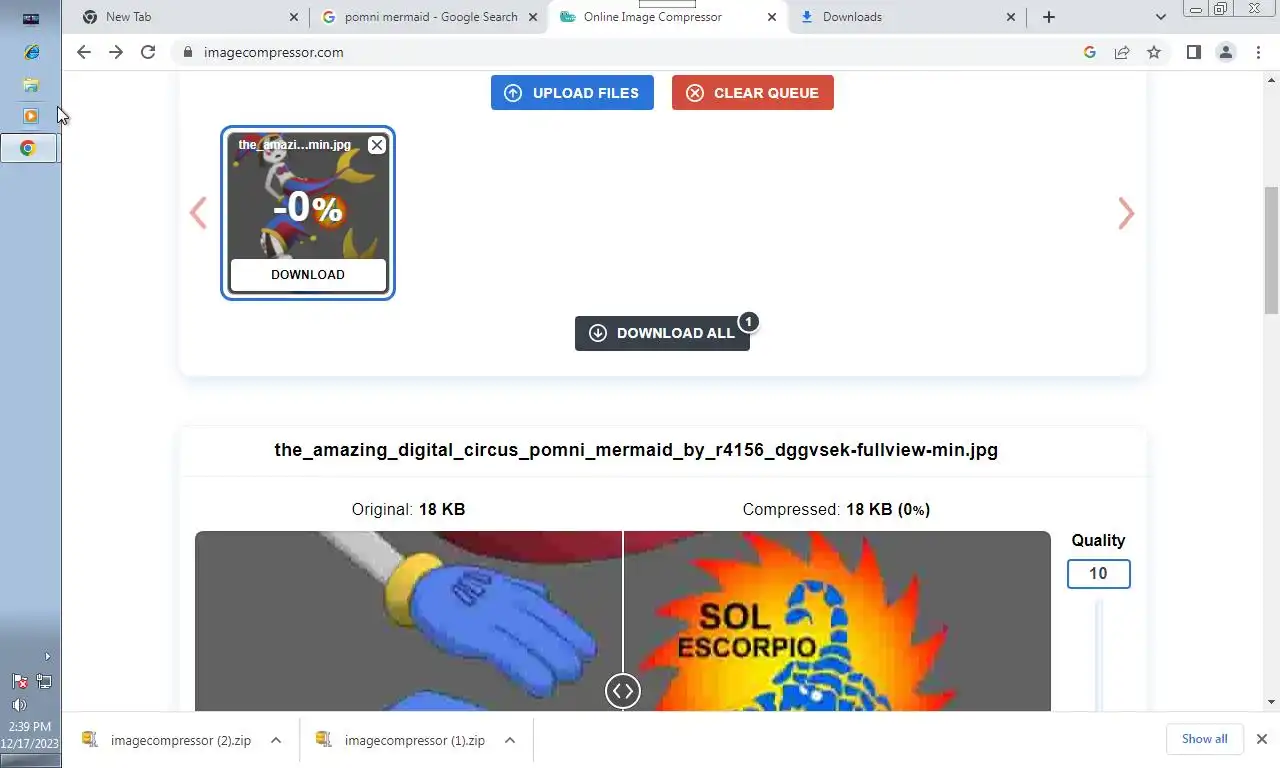Edit the Quality value field
Screen dimensions: 1280x768
pyautogui.click(x=1098, y=574)
